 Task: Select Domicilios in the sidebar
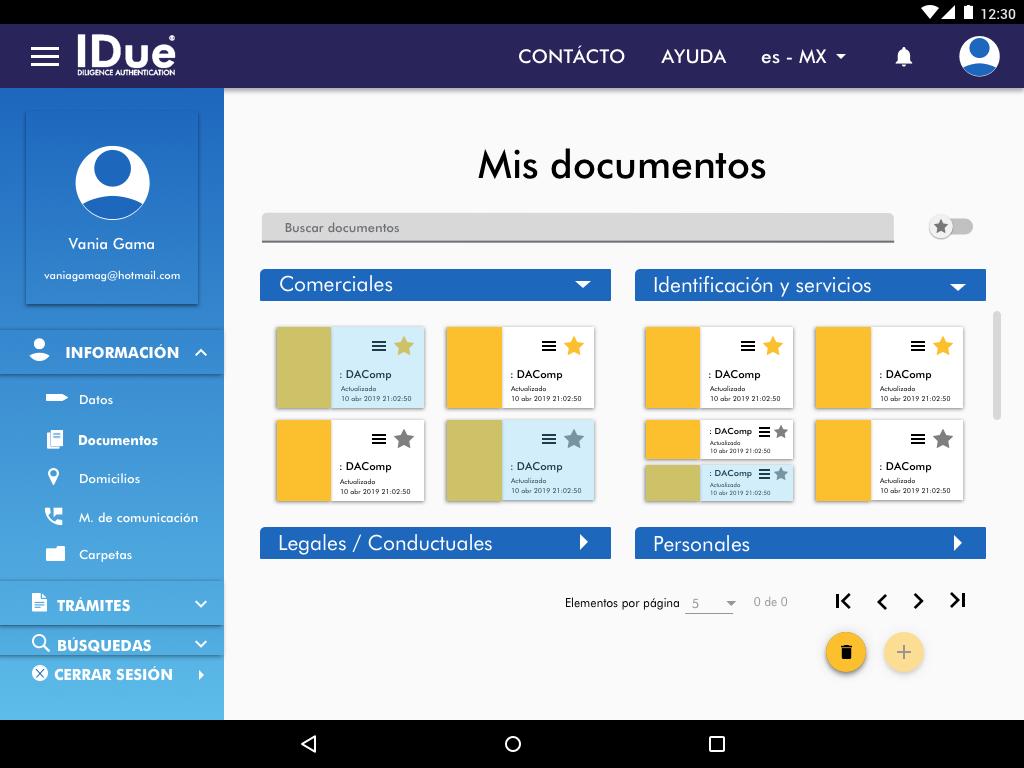pyautogui.click(x=109, y=479)
